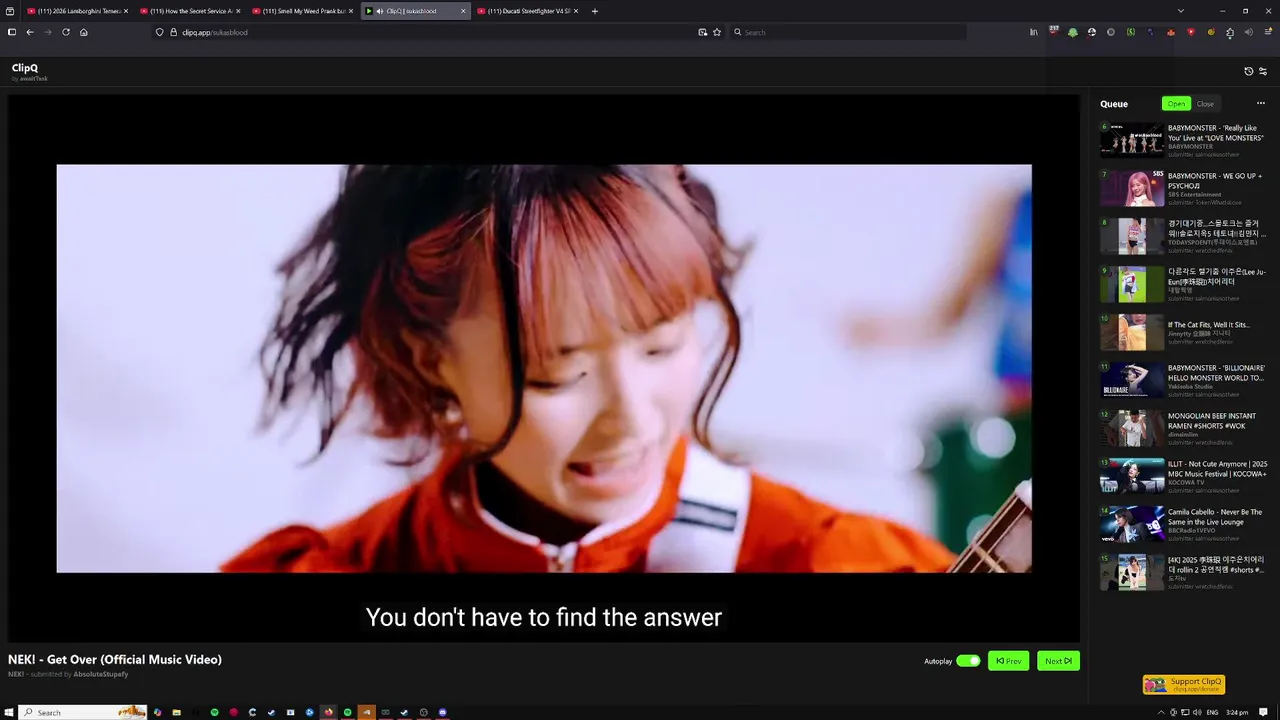
Task: Switch to Ducati Streetfighter V4 tab
Action: click(x=528, y=11)
